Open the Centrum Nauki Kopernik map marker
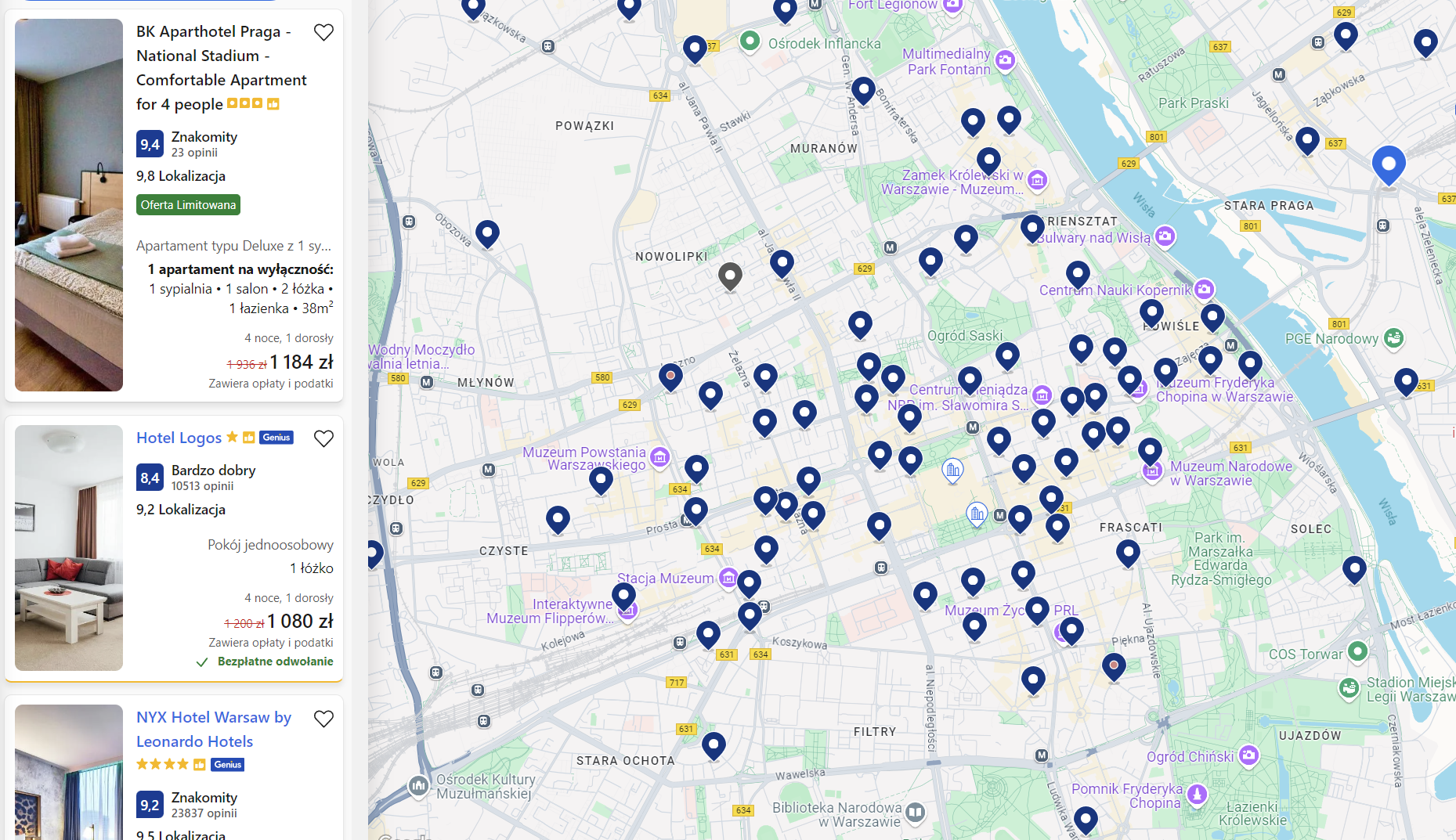The width and height of the screenshot is (1456, 840). (1204, 290)
